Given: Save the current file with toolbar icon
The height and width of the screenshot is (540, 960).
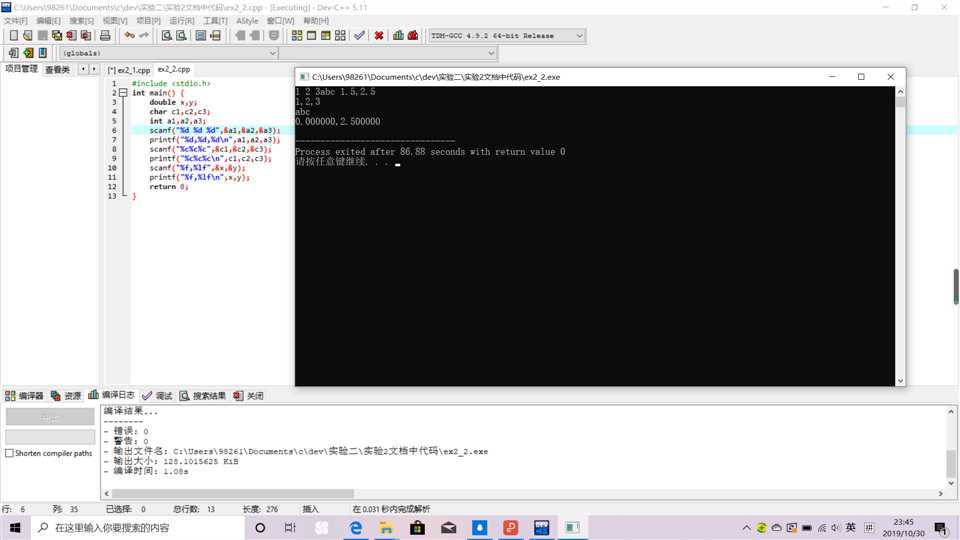Looking at the screenshot, I should click(x=42, y=36).
